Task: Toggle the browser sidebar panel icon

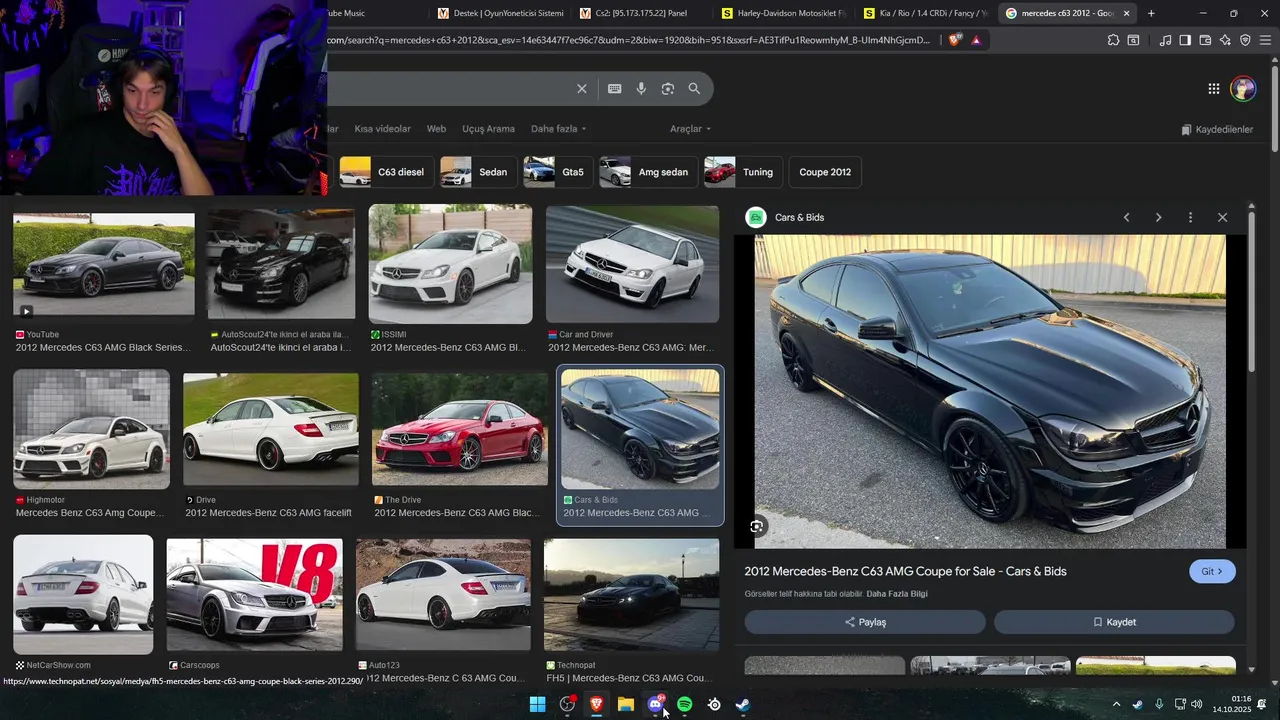Action: pyautogui.click(x=1185, y=40)
